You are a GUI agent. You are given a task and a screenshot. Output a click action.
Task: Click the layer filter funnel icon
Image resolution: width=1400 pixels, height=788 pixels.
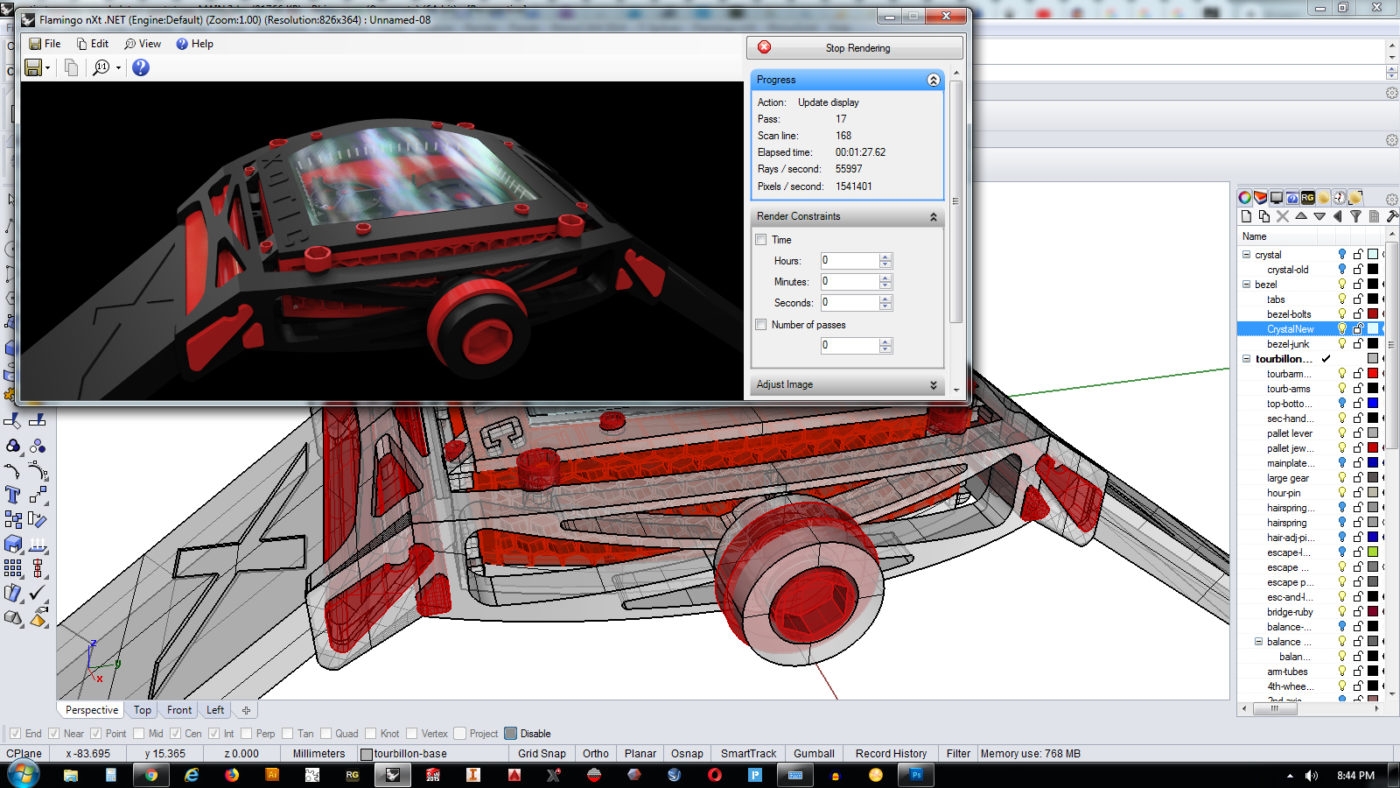pyautogui.click(x=1355, y=216)
